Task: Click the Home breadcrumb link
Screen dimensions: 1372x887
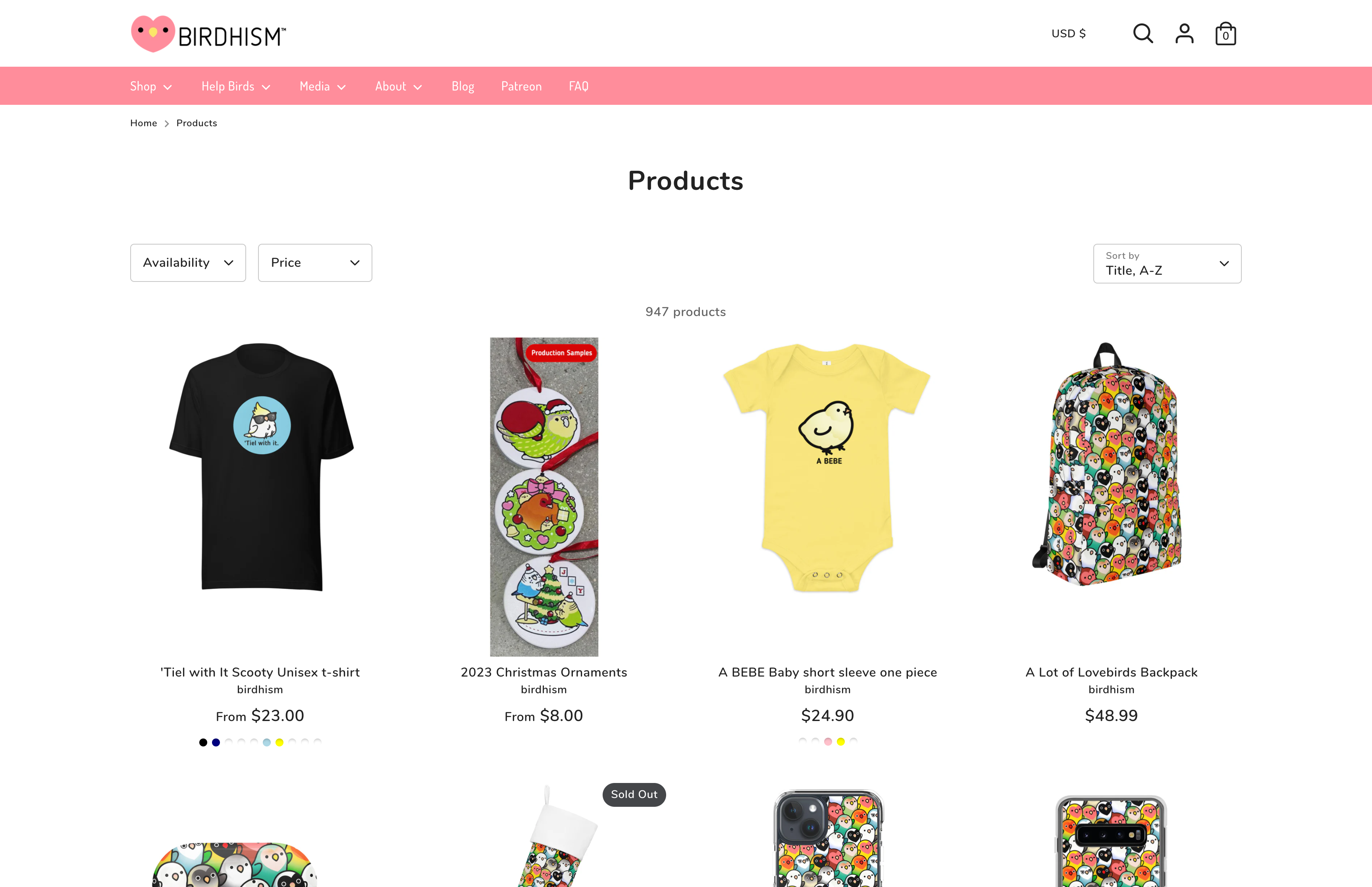Action: pos(143,123)
